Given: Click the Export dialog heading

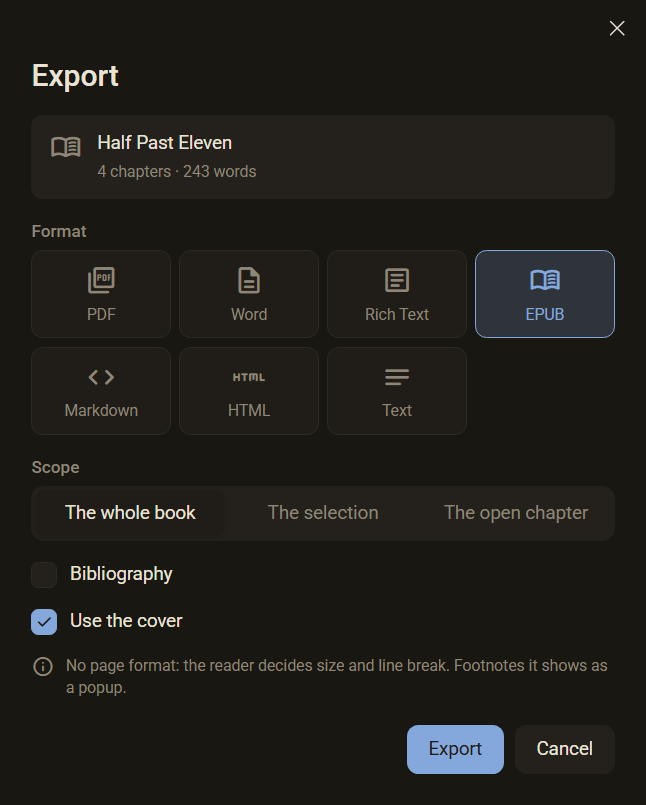Looking at the screenshot, I should pos(75,76).
